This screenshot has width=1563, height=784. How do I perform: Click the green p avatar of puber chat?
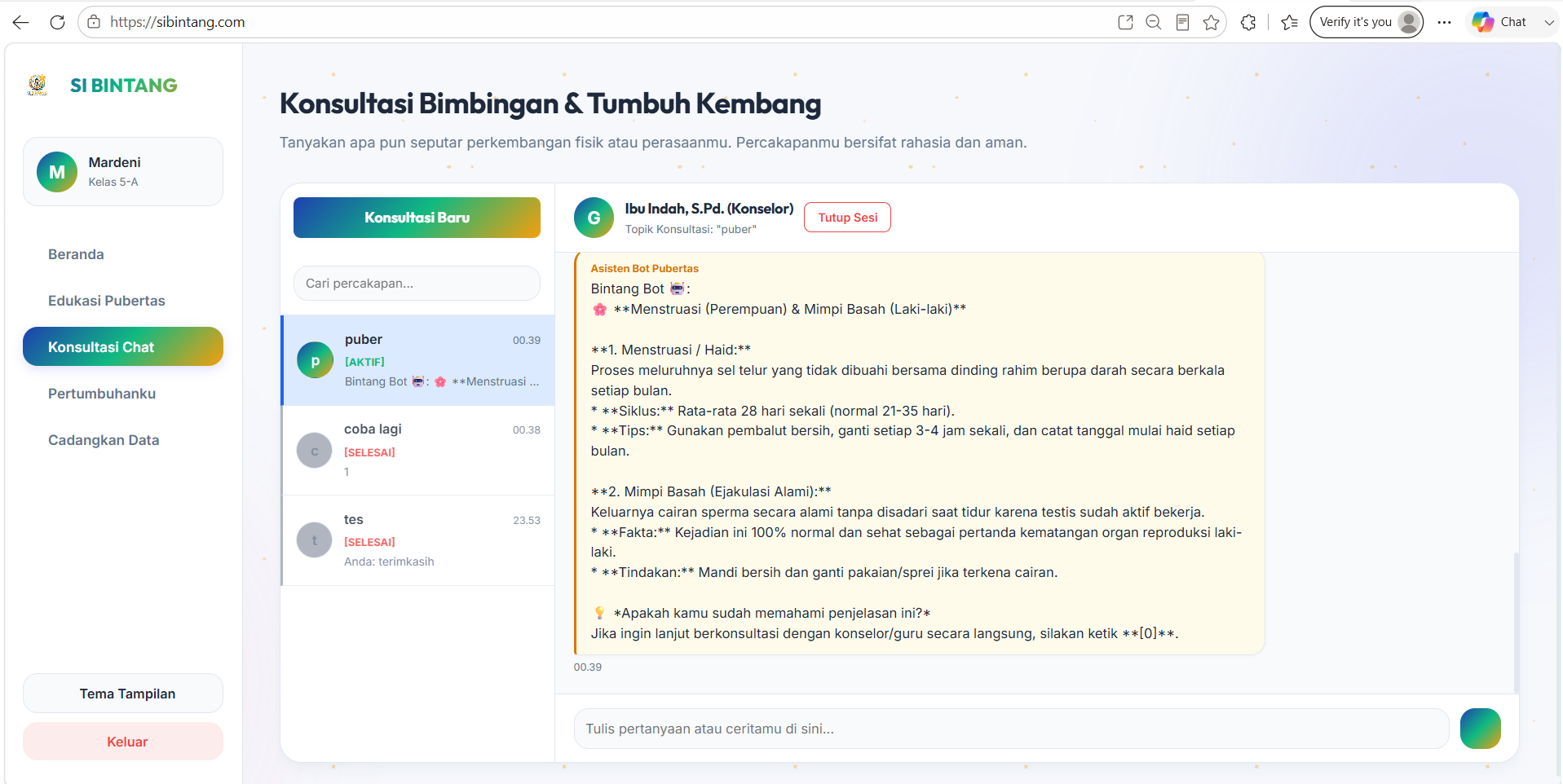(315, 360)
